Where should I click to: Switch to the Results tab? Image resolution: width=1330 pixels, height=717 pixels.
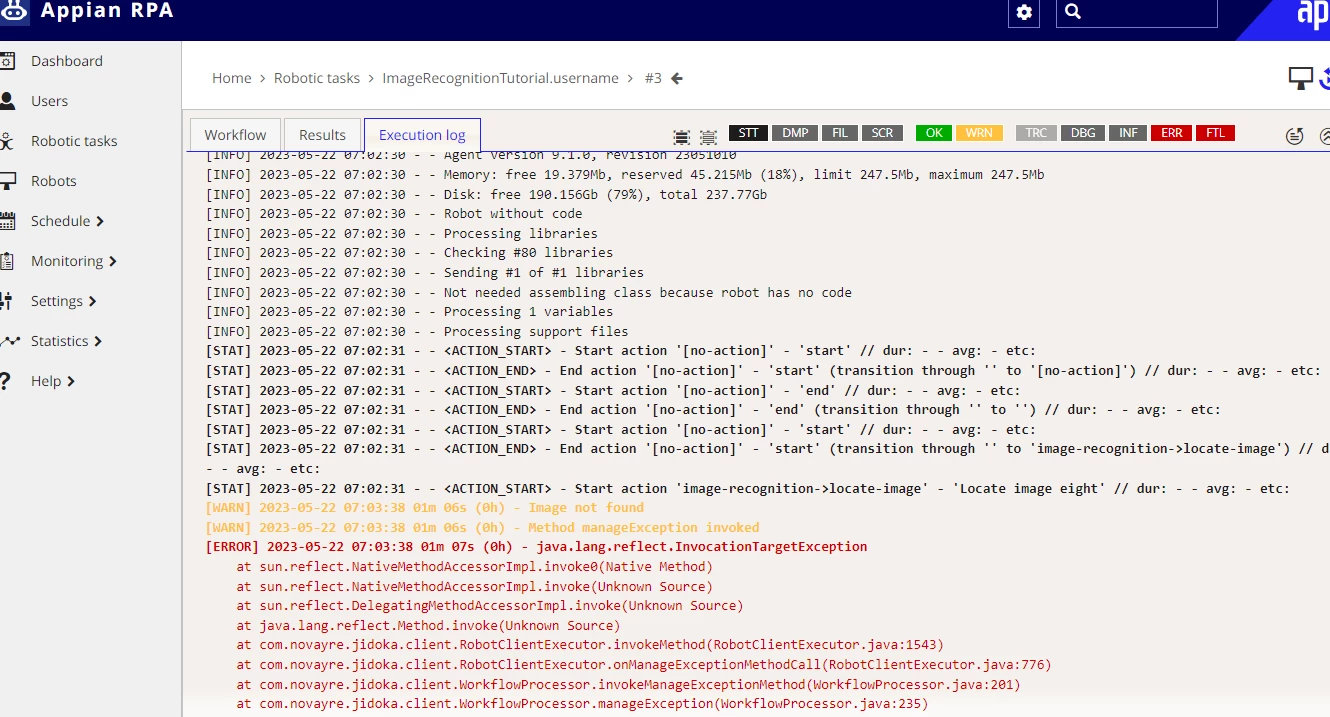click(322, 135)
